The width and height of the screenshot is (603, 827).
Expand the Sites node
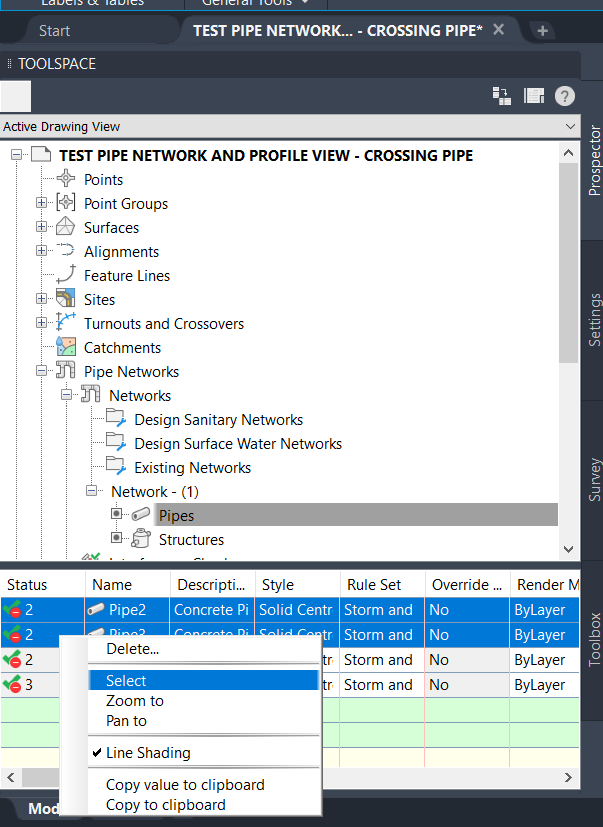pyautogui.click(x=41, y=299)
